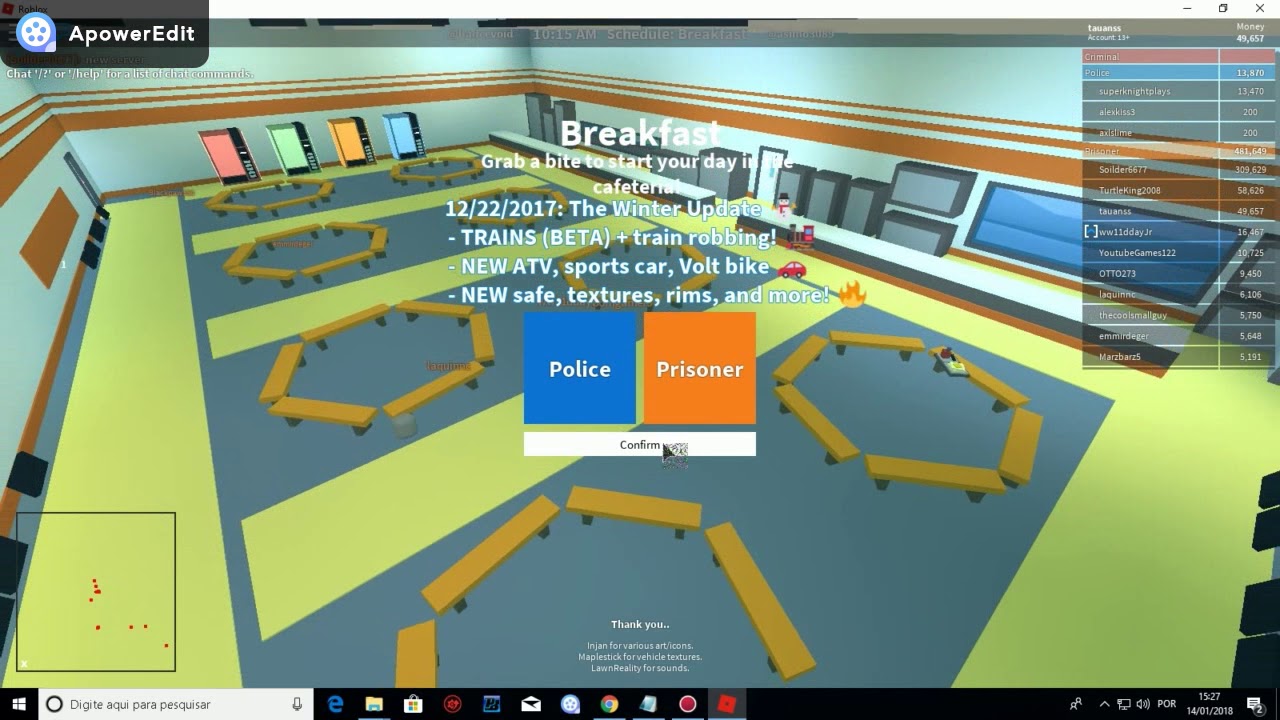
Task: Open Microsoft Store from the taskbar
Action: click(x=413, y=704)
